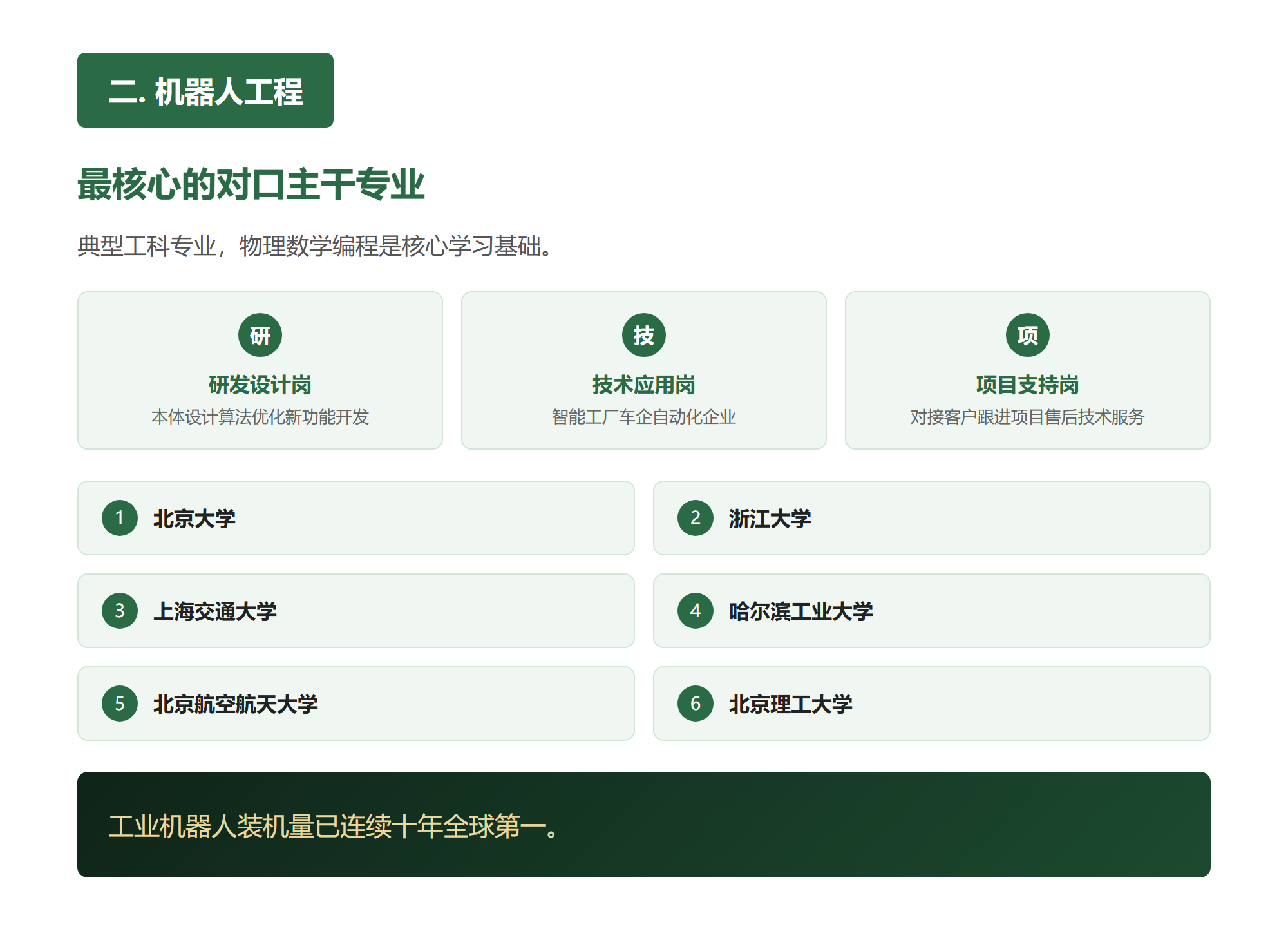The height and width of the screenshot is (929, 1288).
Task: Select the 哈尔滨工业大学 label
Action: (x=801, y=611)
